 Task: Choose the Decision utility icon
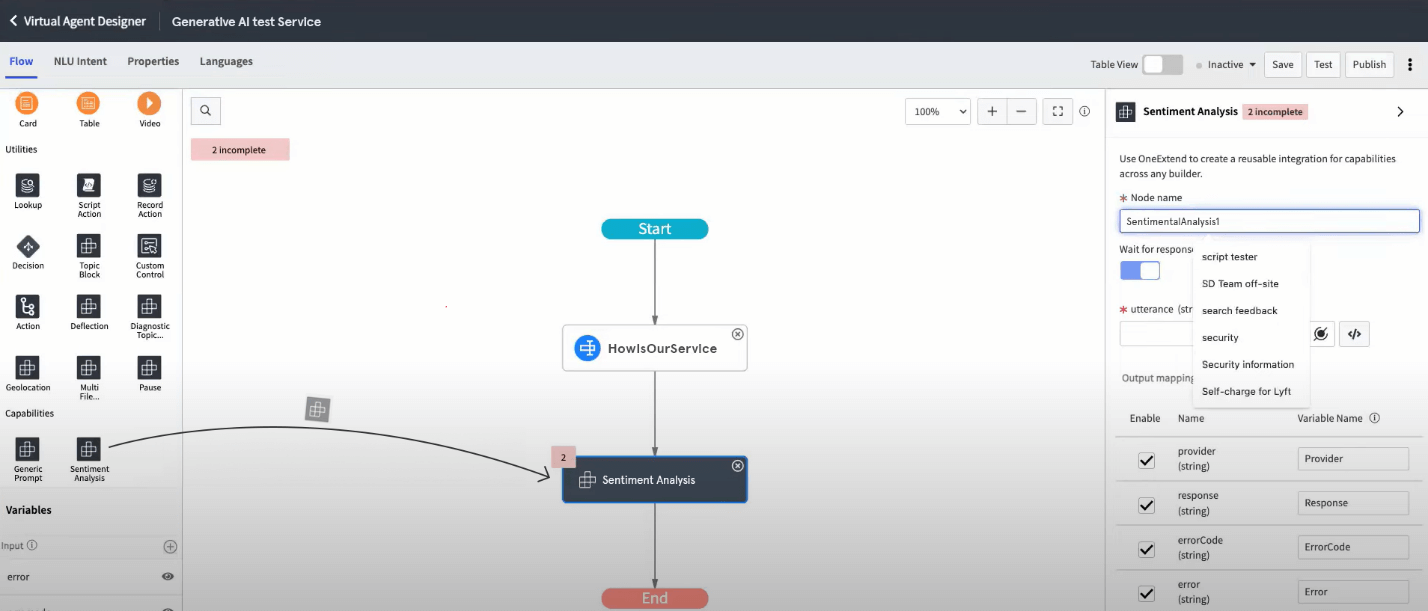(x=28, y=246)
